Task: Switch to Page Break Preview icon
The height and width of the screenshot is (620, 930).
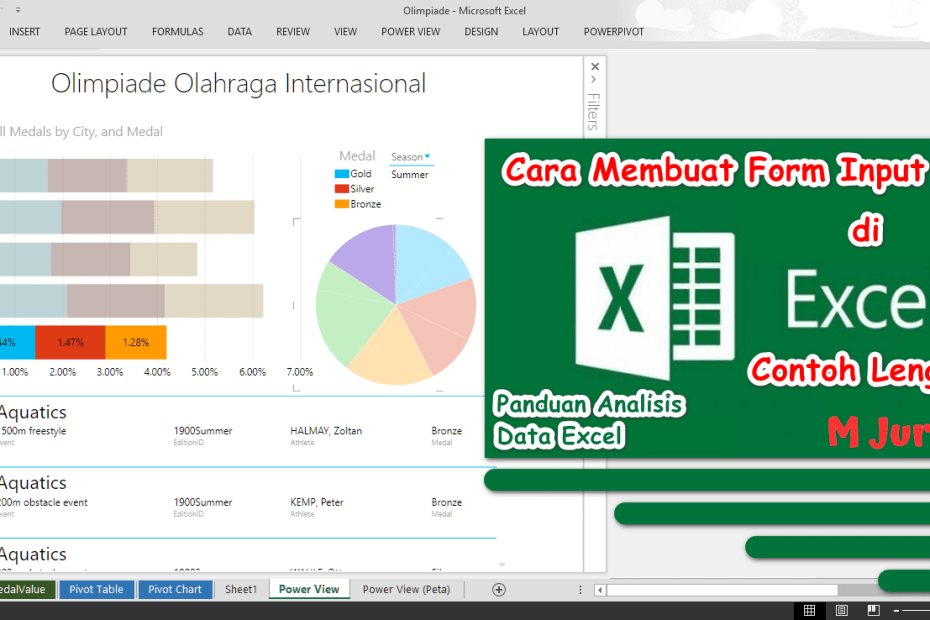Action: click(x=873, y=610)
